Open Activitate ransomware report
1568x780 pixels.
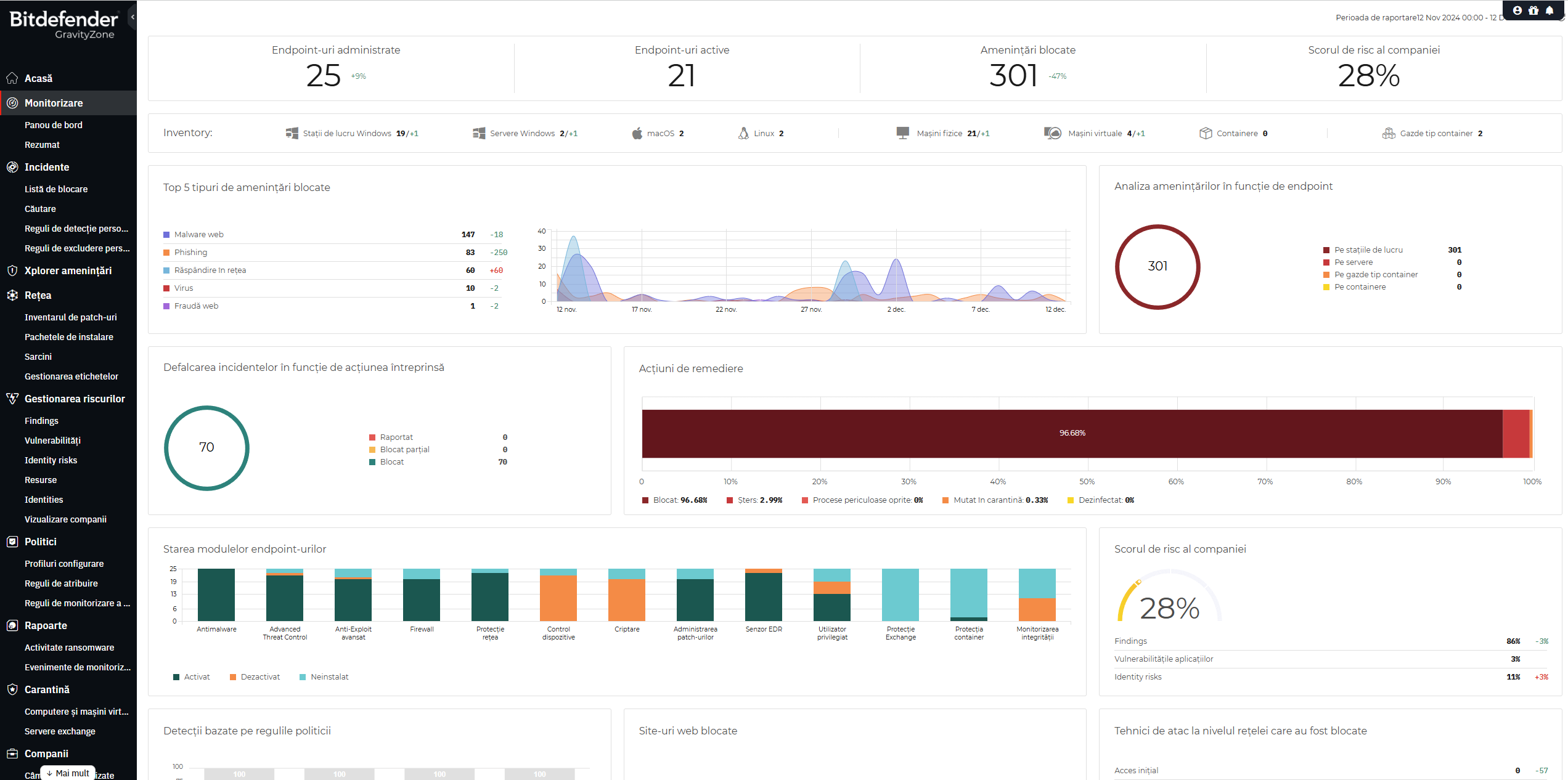coord(69,648)
